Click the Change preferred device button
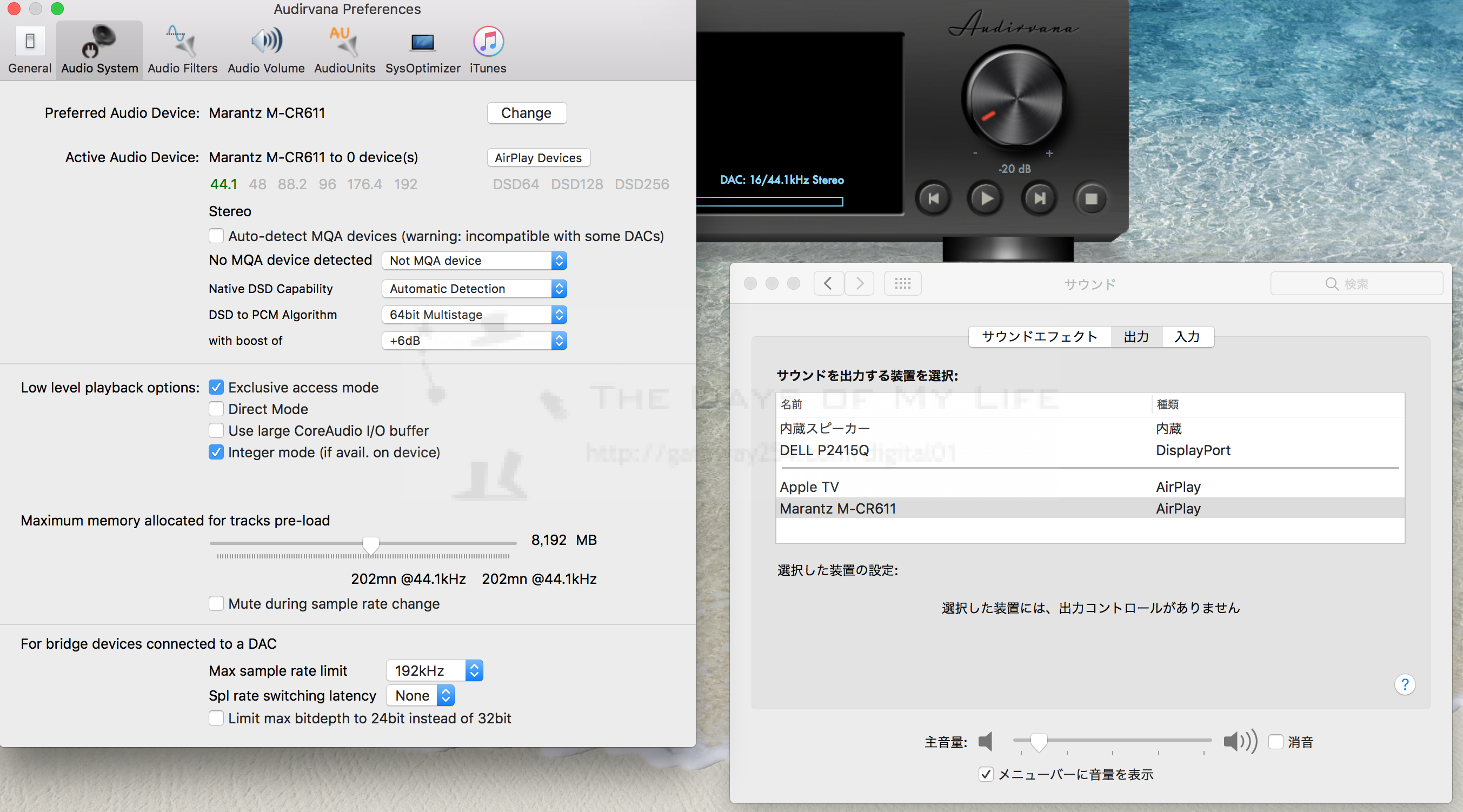This screenshot has width=1463, height=812. 527,113
